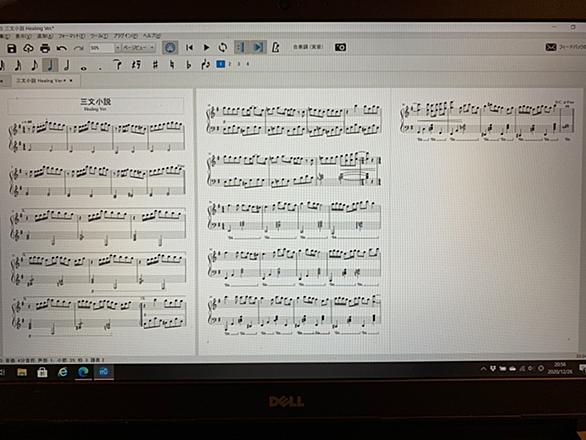The image size is (586, 440).
Task: Expand the zoom level dropdown arrow
Action: pyautogui.click(x=118, y=48)
